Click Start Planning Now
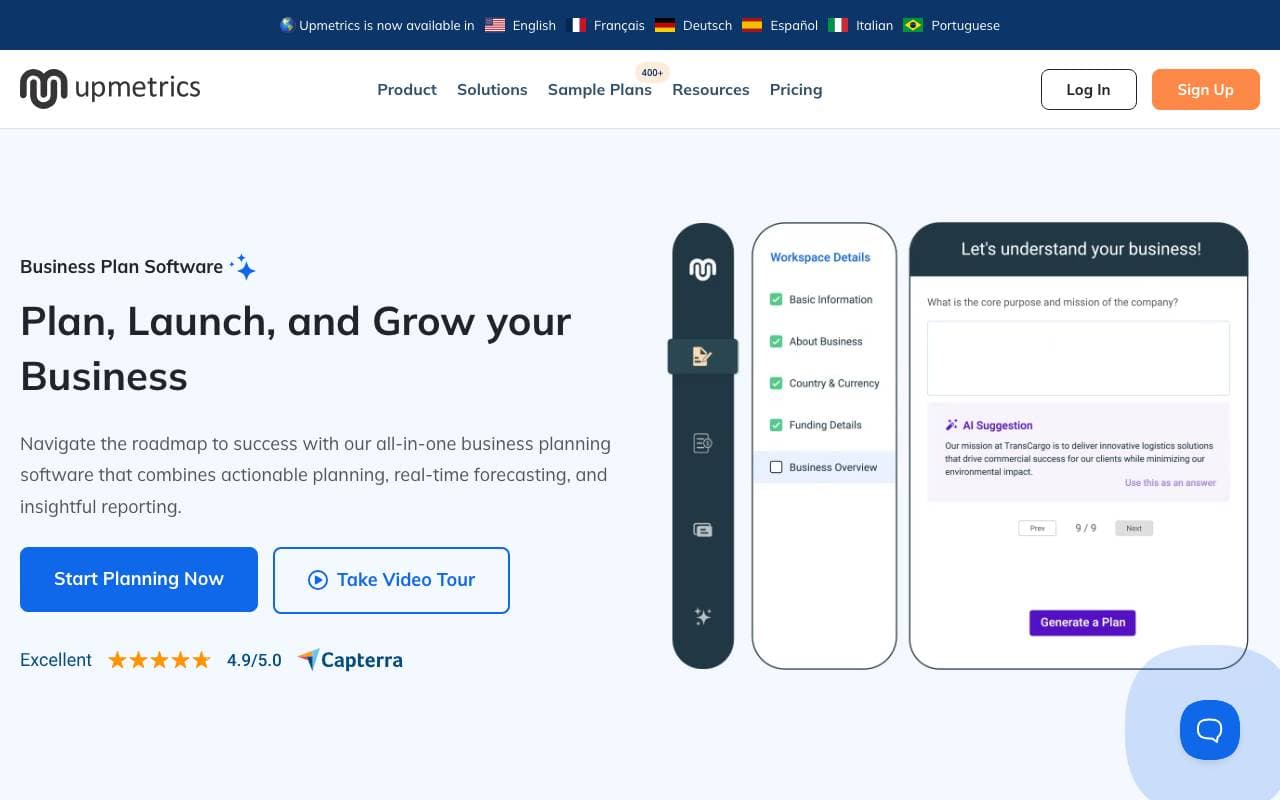The width and height of the screenshot is (1280, 800). coord(139,579)
